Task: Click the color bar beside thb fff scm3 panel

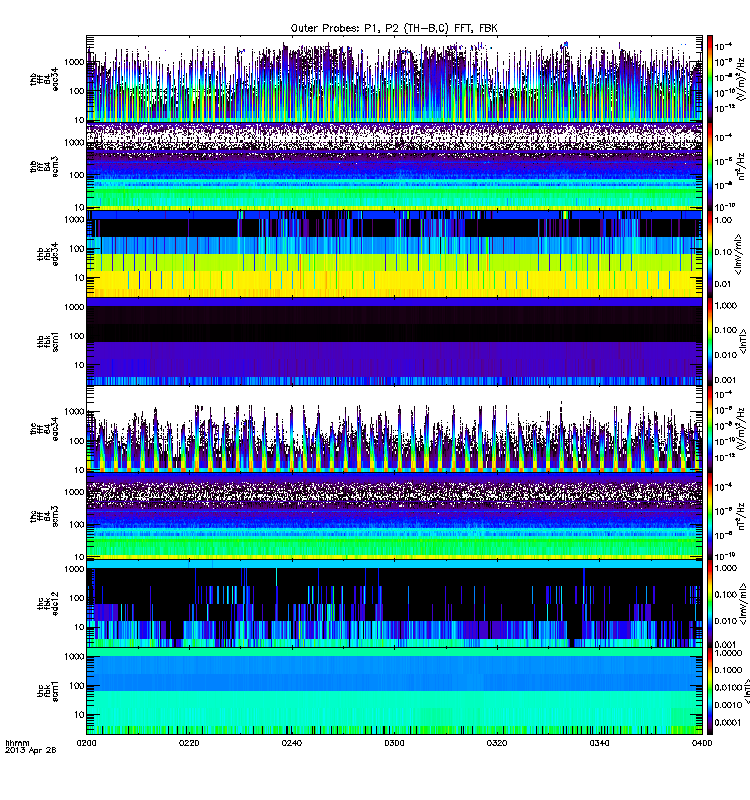Action: pos(710,166)
